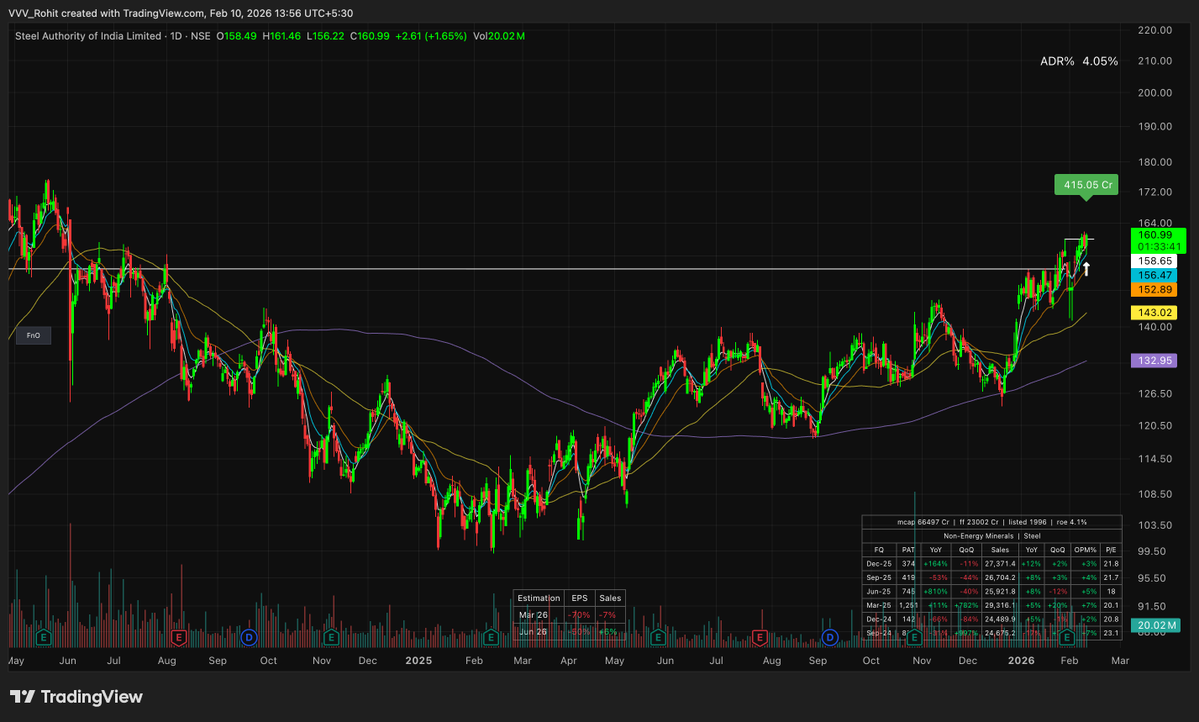The image size is (1199, 722).
Task: Click the P/E column header
Action: [1111, 550]
